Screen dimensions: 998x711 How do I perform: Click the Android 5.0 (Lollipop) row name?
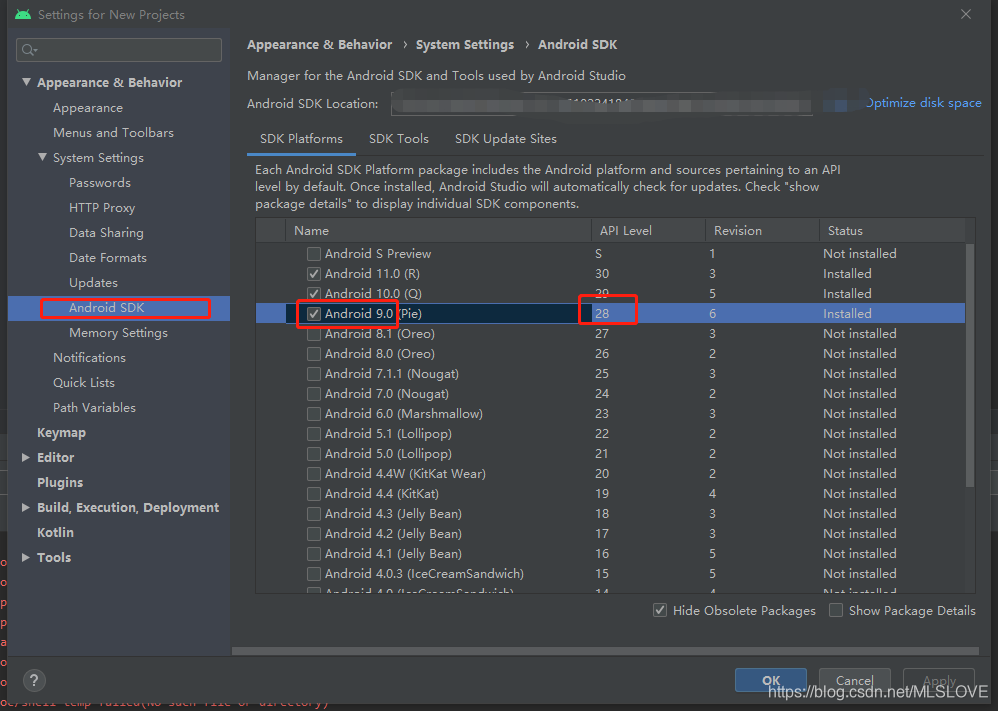coord(388,454)
